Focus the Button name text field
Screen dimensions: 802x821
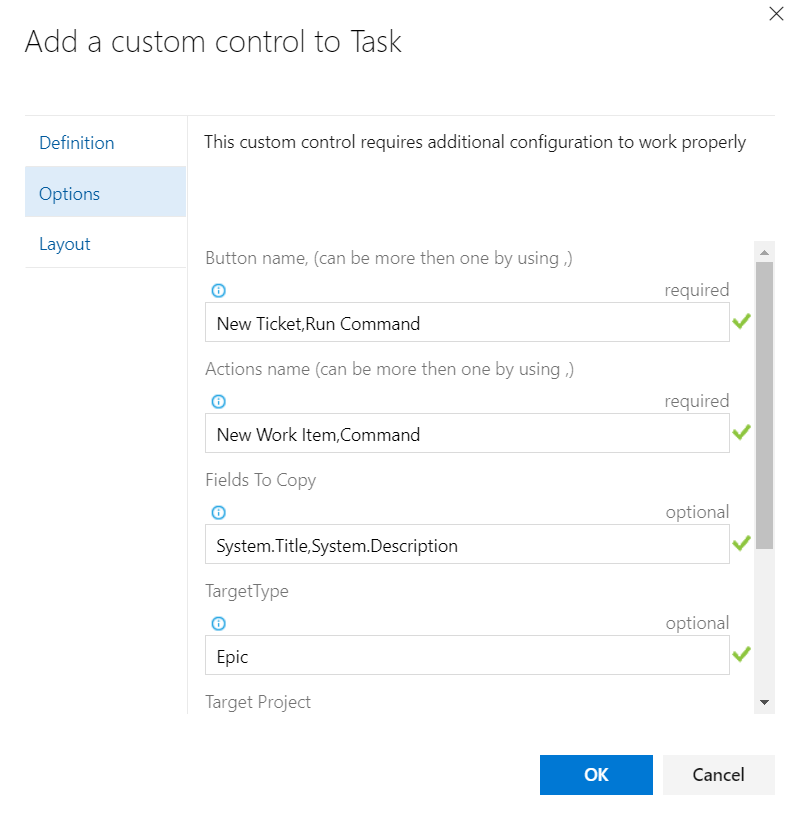pyautogui.click(x=466, y=323)
